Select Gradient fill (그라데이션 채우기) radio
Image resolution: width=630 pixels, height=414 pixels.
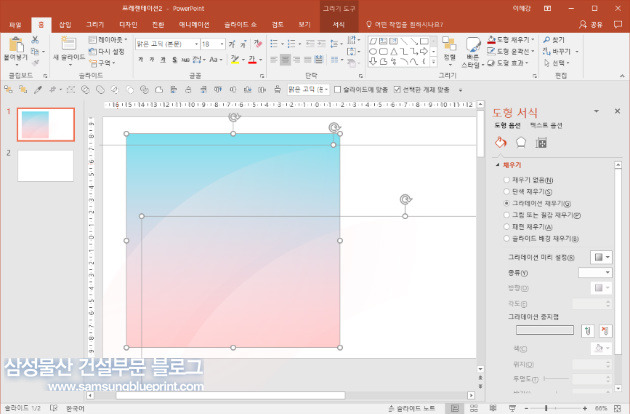click(506, 203)
